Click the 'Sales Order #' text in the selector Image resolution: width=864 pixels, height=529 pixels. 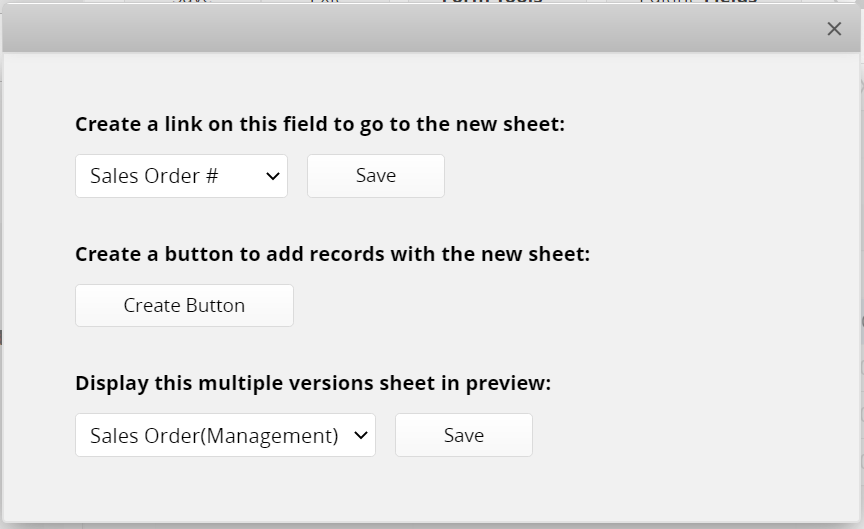154,176
